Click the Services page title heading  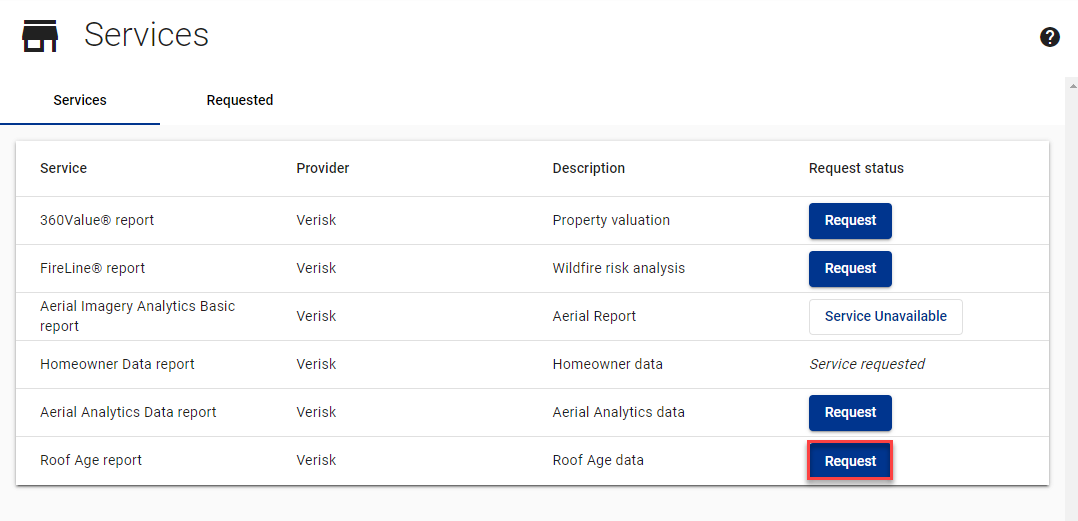click(146, 35)
